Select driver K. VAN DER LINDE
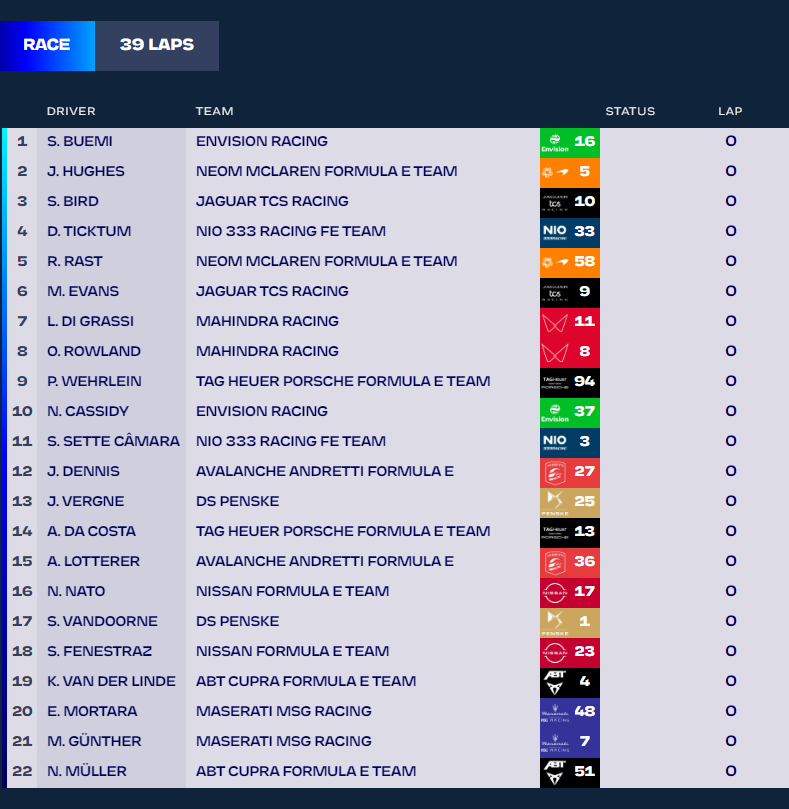 point(111,681)
